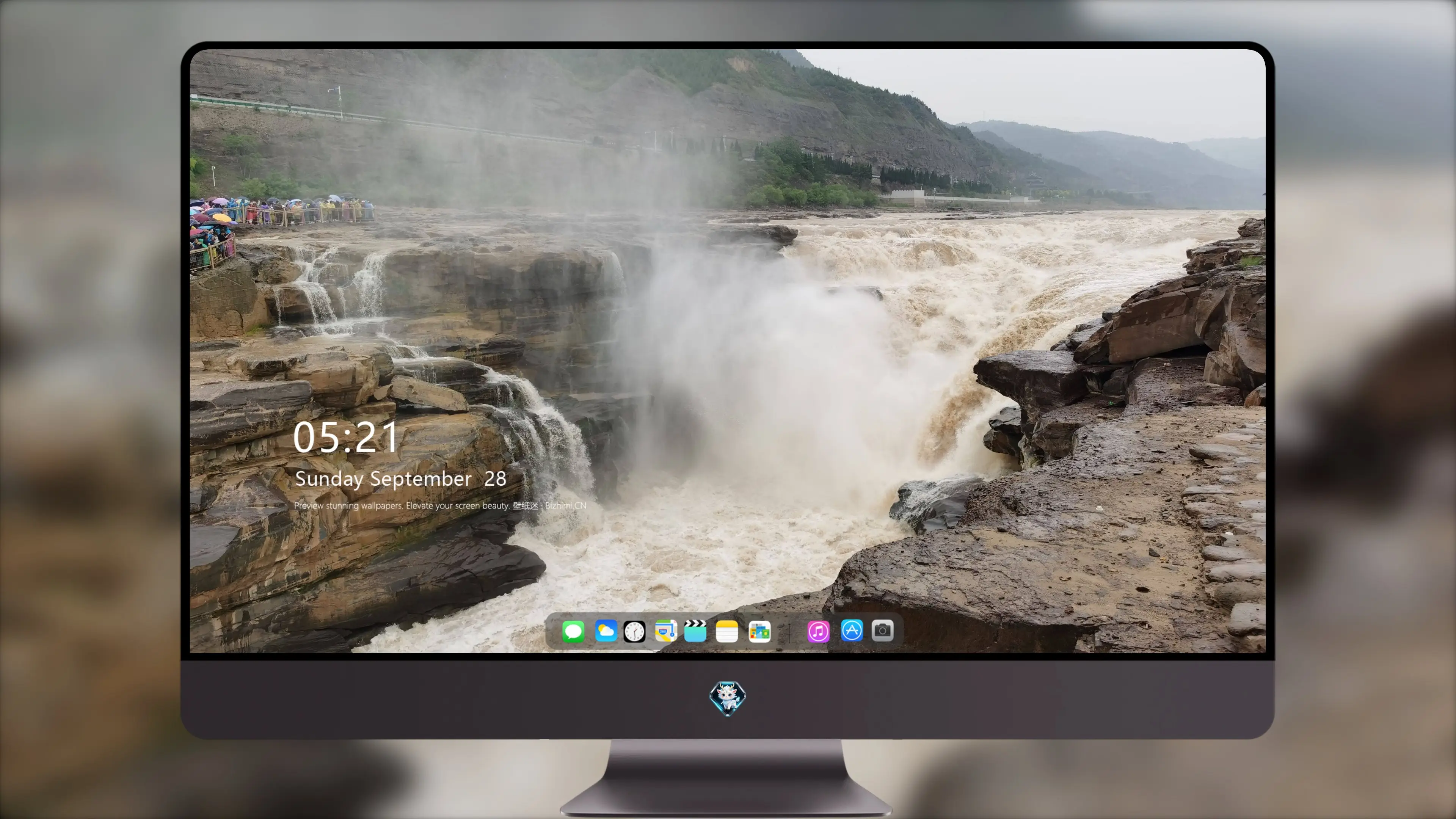Launch the Weather app from the dock

tap(606, 631)
